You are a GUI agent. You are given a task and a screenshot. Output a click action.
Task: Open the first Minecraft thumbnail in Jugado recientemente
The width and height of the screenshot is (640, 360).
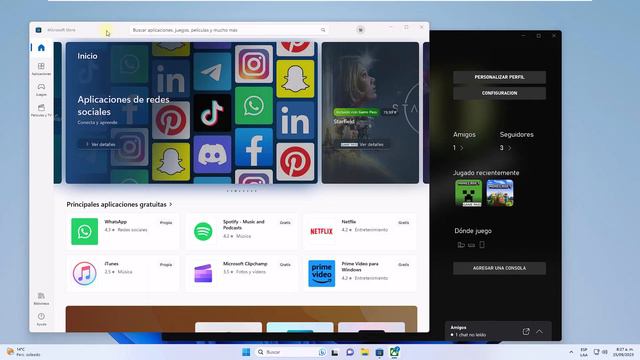coord(468,193)
